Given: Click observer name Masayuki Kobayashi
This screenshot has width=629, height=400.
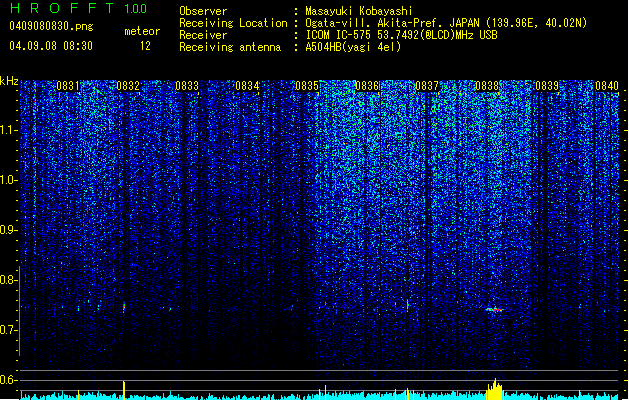Looking at the screenshot, I should click(x=359, y=11).
